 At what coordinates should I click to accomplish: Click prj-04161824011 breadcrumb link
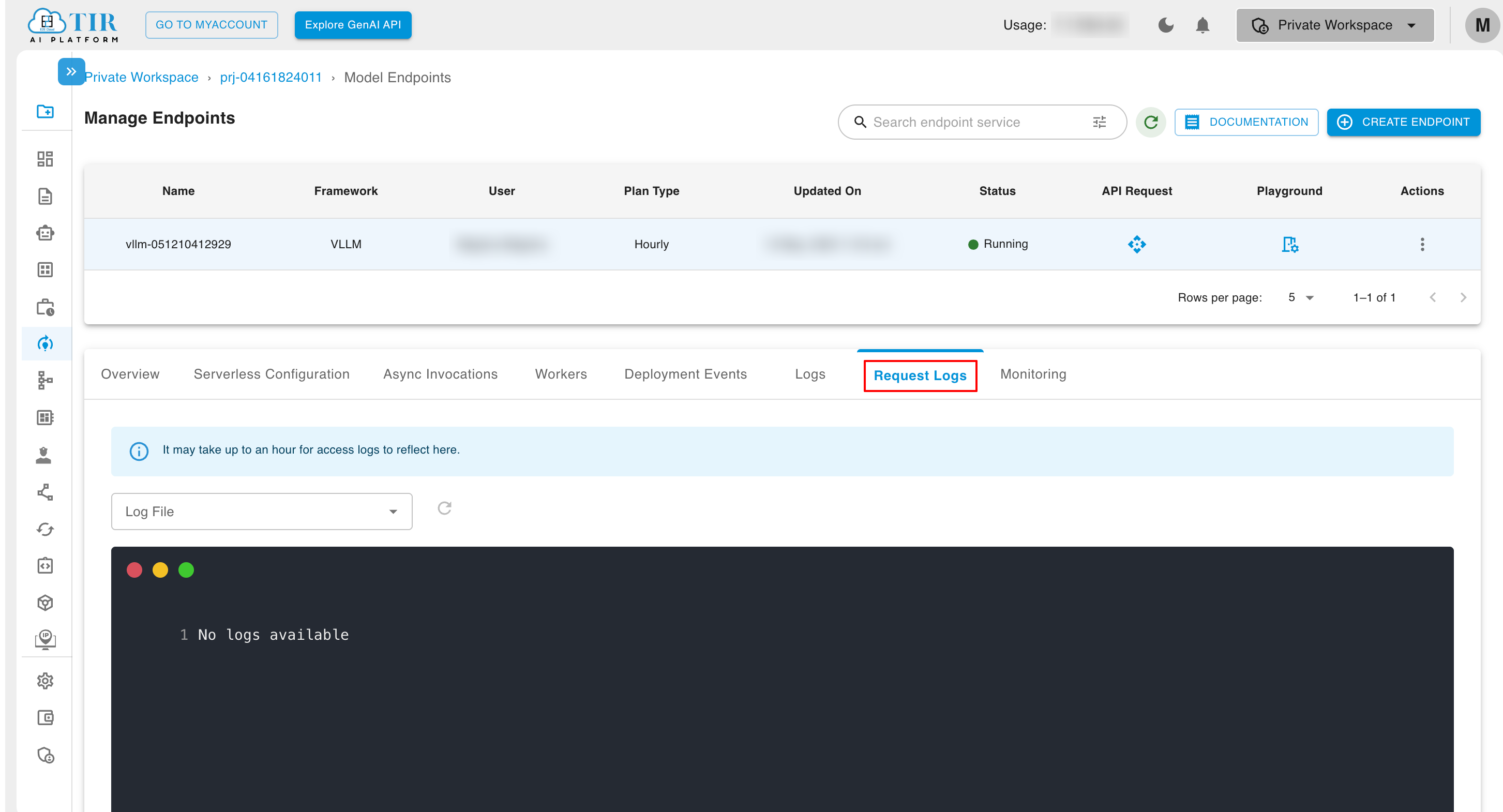(270, 78)
